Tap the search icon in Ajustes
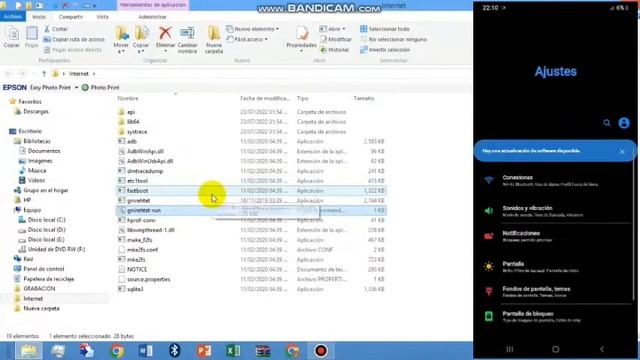Viewport: 640px width, 360px height. (x=607, y=122)
